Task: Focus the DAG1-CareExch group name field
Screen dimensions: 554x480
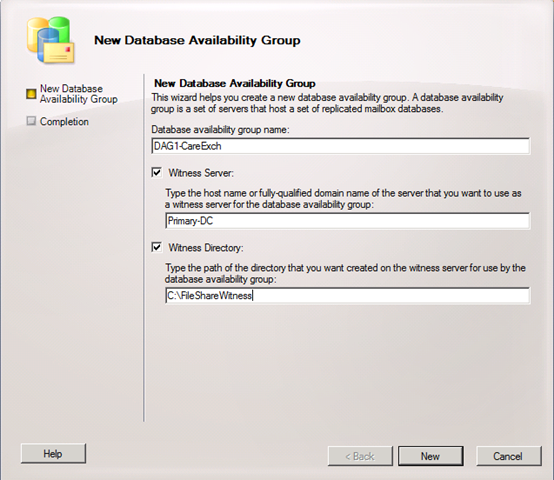Action: click(341, 146)
